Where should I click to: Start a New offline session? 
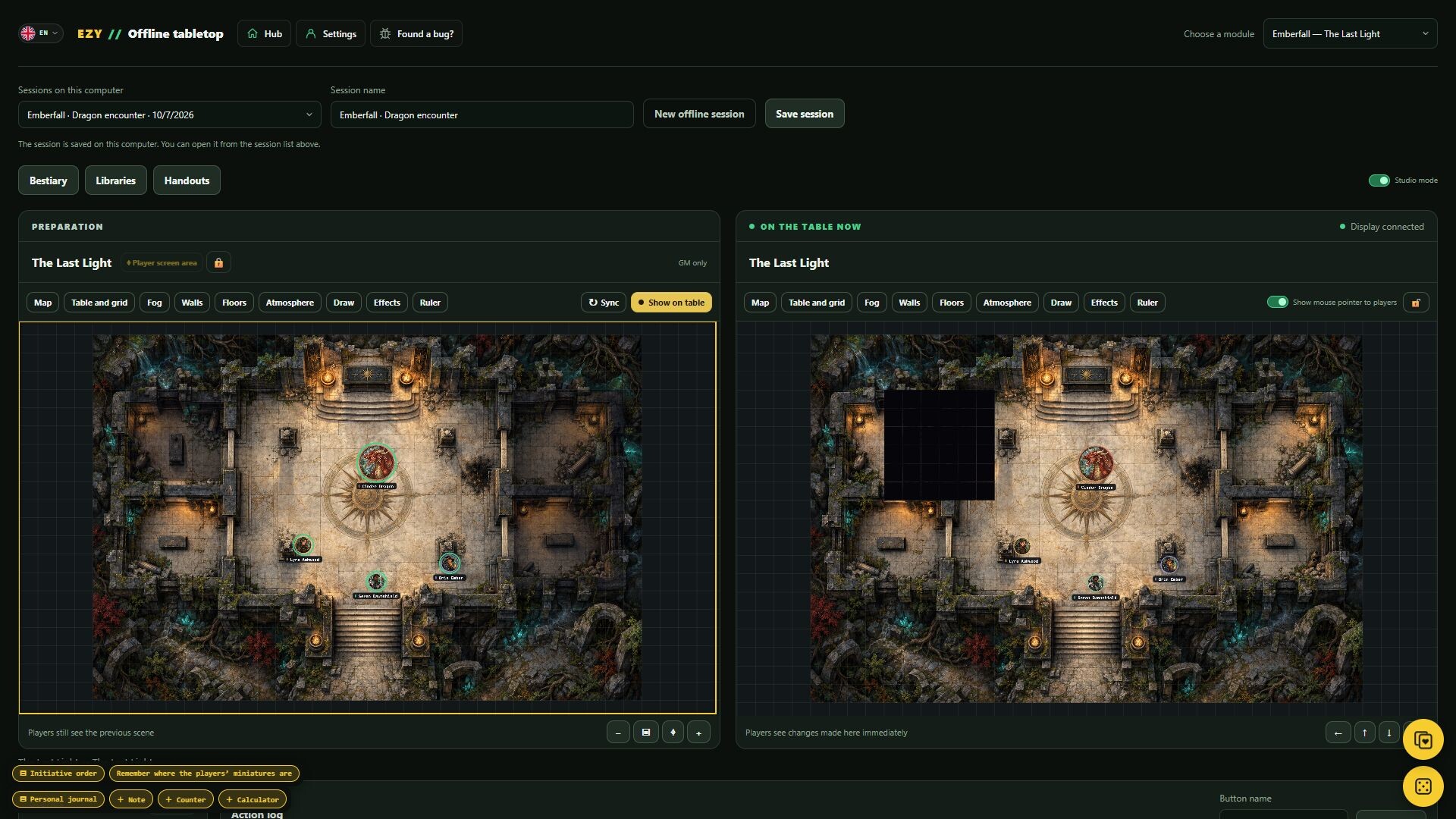click(x=699, y=114)
